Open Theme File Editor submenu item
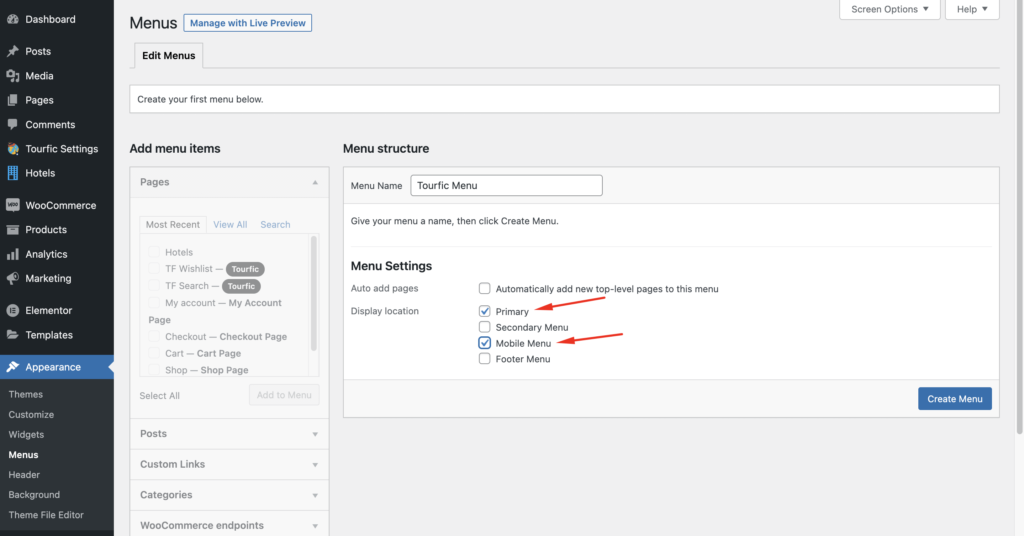 coord(46,515)
